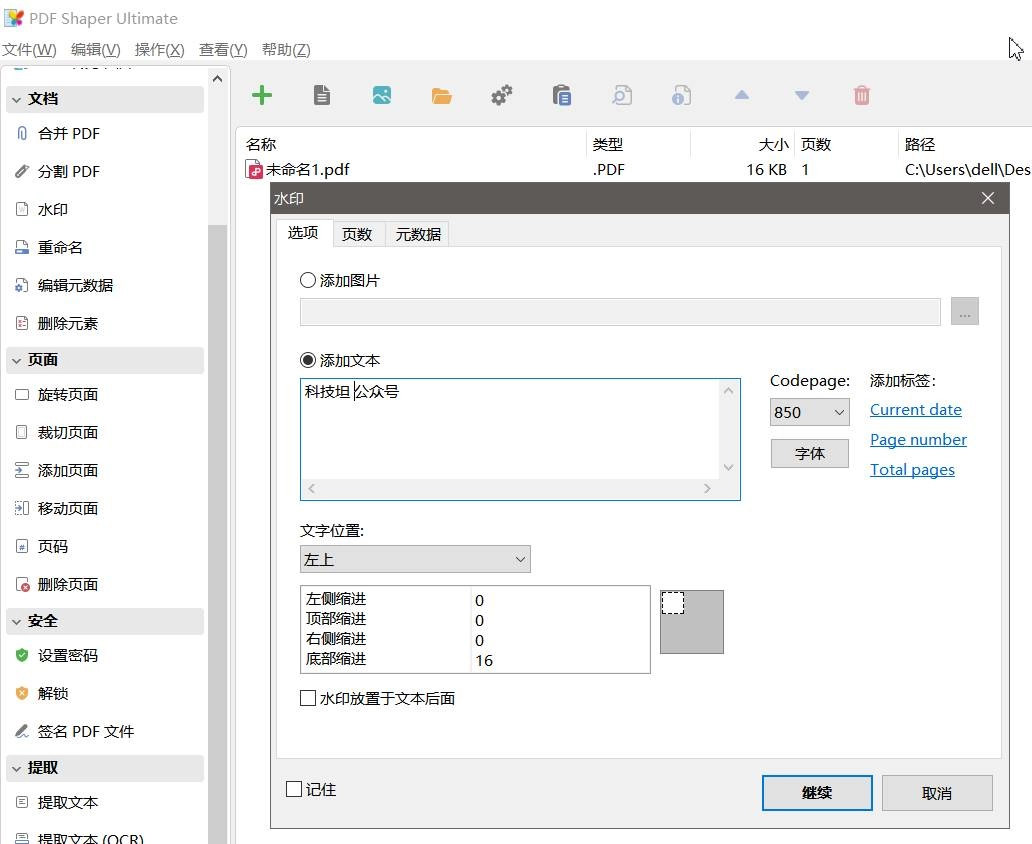1032x844 pixels.
Task: Open the 设置密码 security tool
Action: point(68,656)
